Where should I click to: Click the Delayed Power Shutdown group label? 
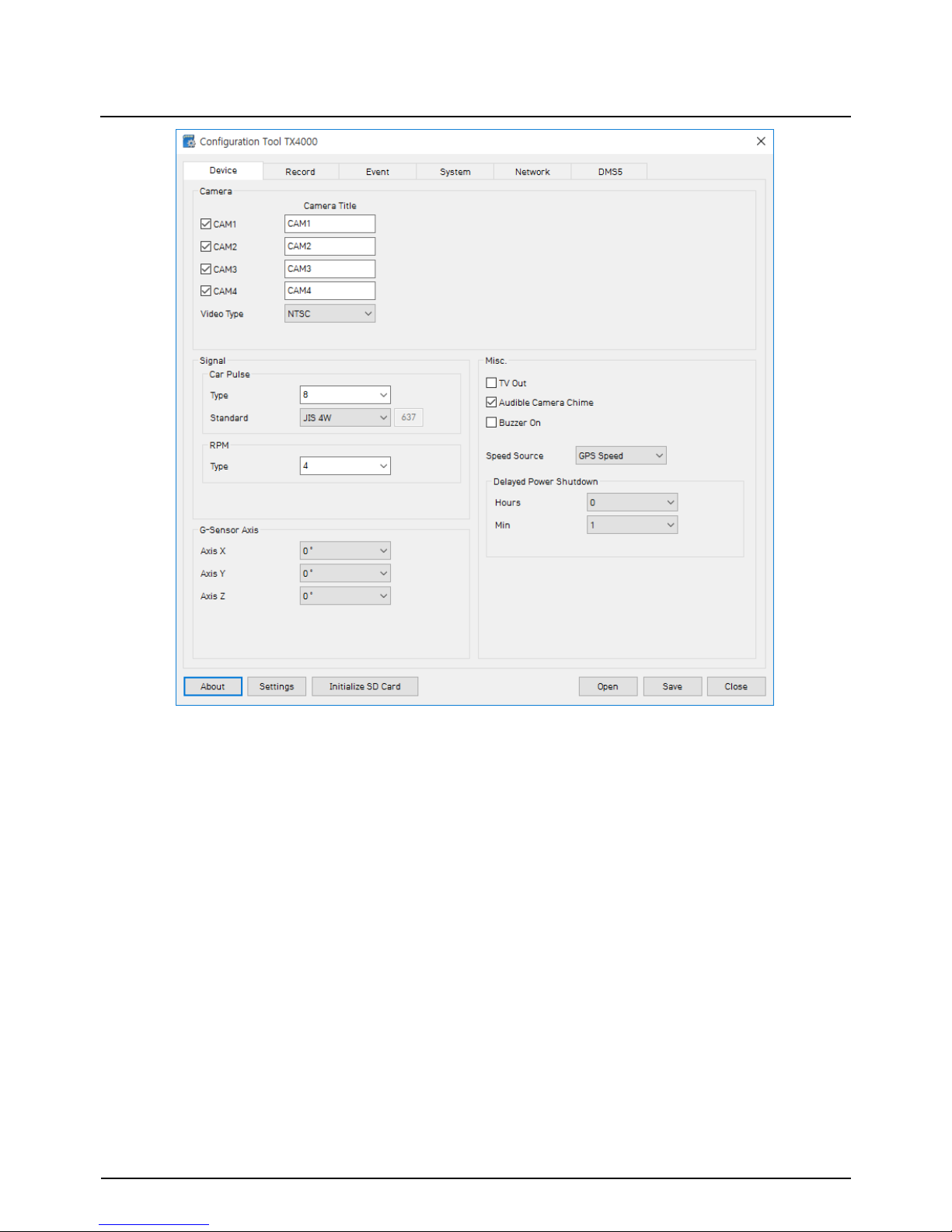(546, 482)
